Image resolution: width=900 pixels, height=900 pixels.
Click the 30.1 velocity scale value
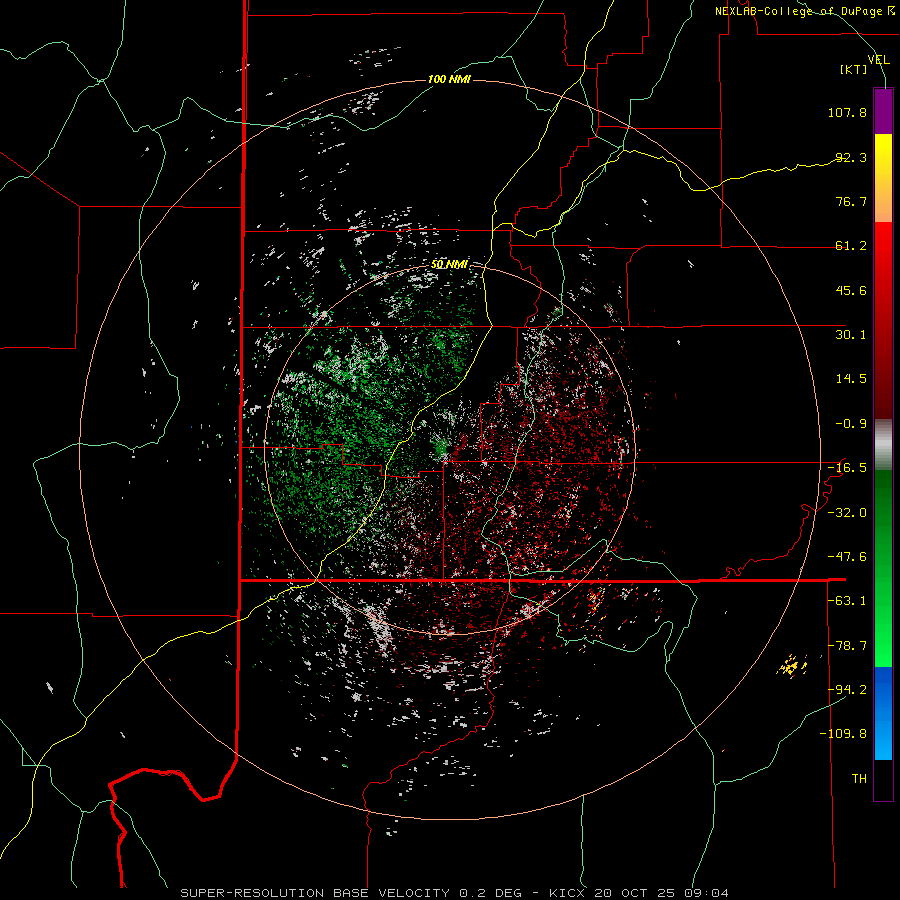pyautogui.click(x=851, y=335)
